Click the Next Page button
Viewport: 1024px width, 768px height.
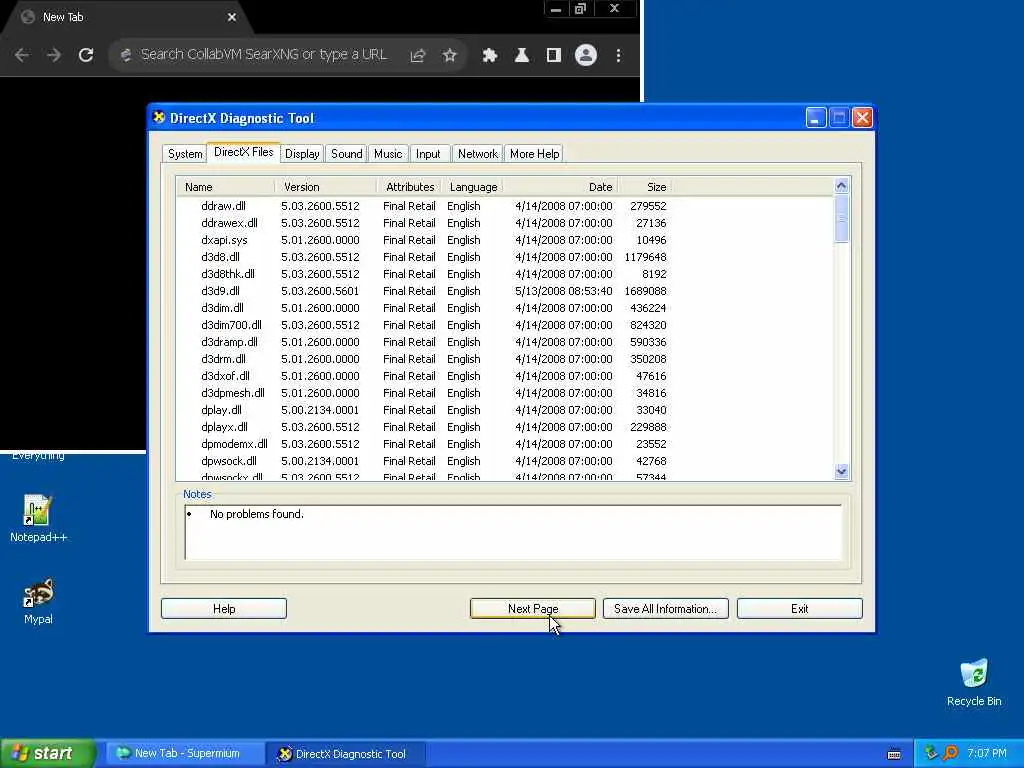(x=533, y=609)
